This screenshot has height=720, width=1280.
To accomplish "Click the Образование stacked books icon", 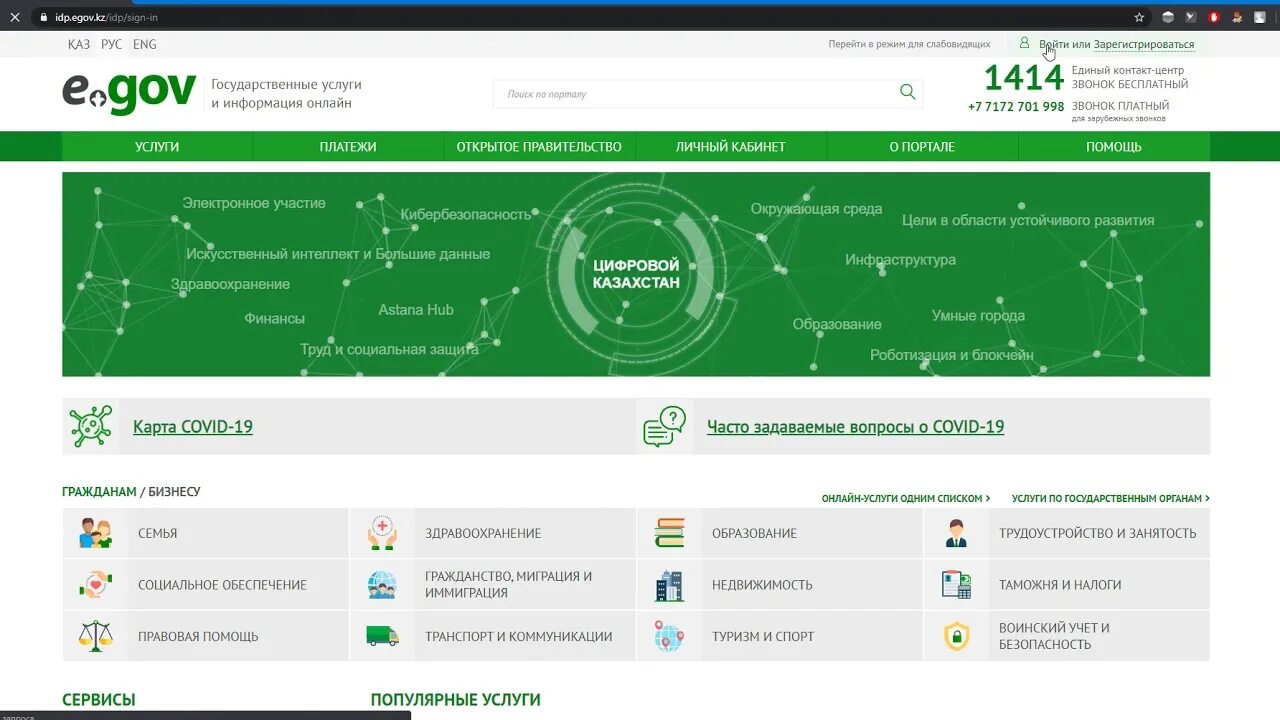I will [668, 533].
